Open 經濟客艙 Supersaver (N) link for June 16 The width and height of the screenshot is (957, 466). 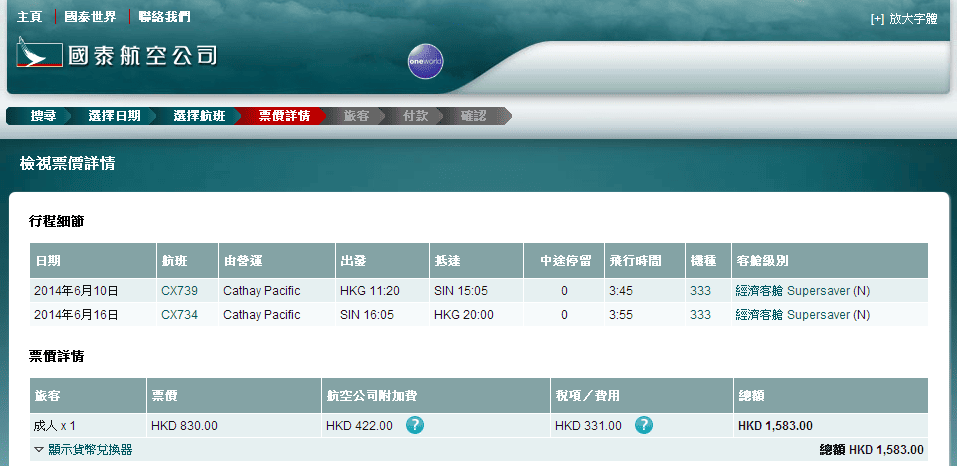coord(802,314)
